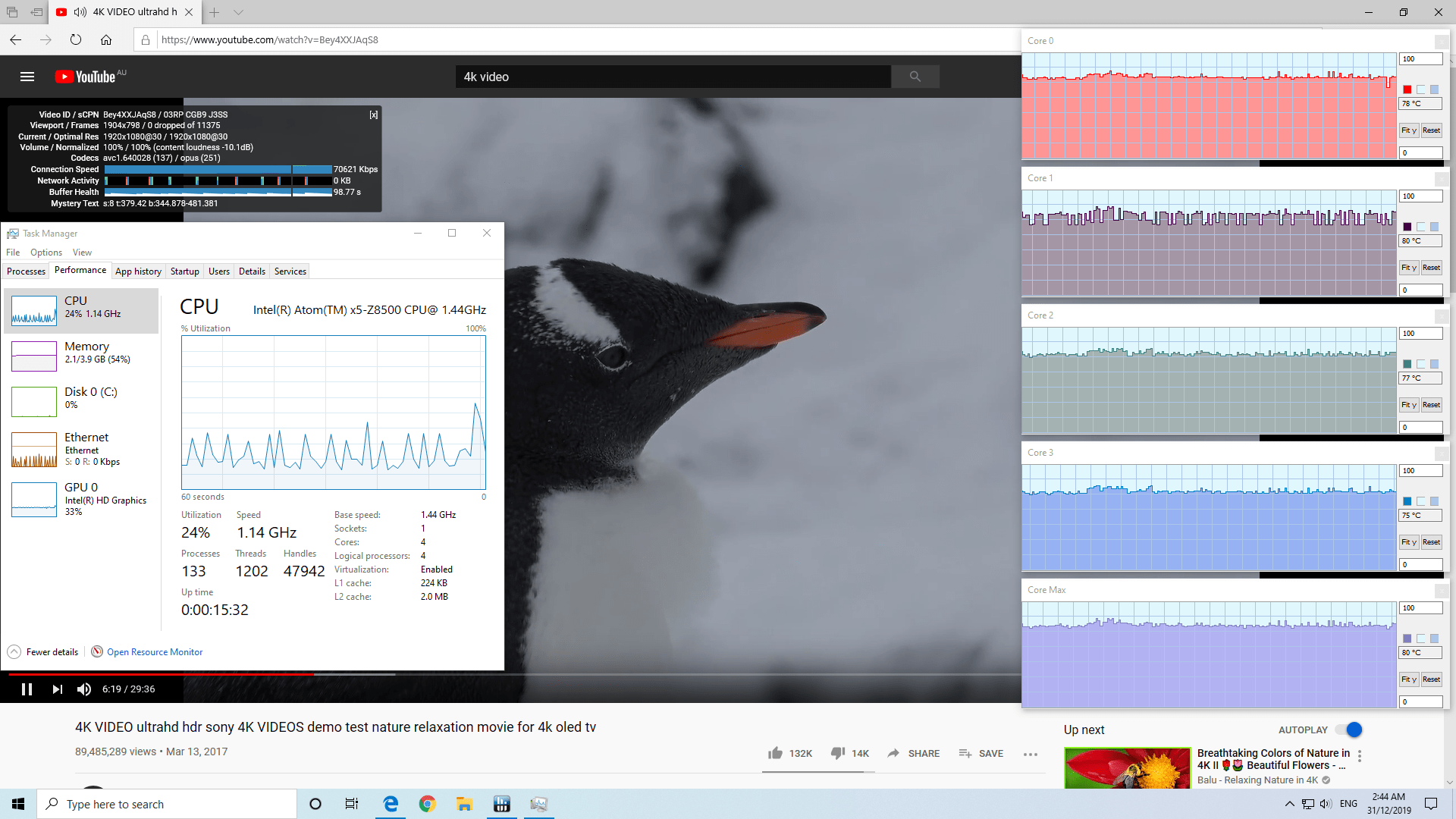This screenshot has height=819, width=1456.
Task: Open Task View from the taskbar
Action: (352, 804)
